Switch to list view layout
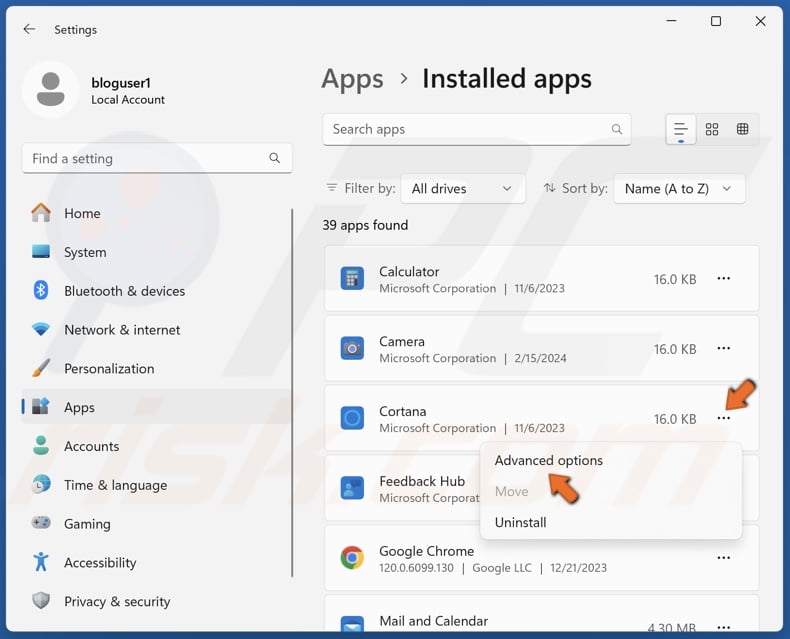Image resolution: width=790 pixels, height=639 pixels. (681, 130)
